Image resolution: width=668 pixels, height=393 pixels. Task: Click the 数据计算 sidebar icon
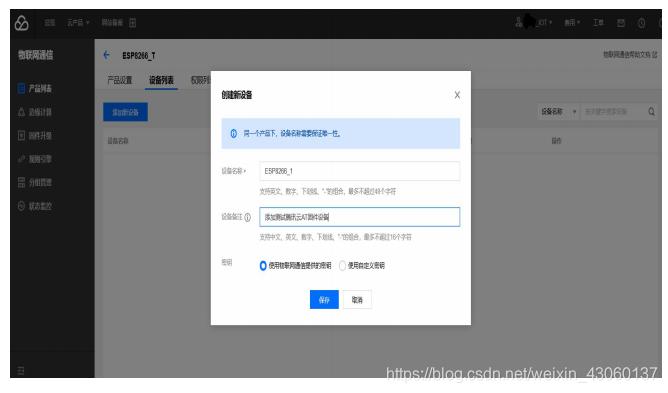click(x=21, y=112)
